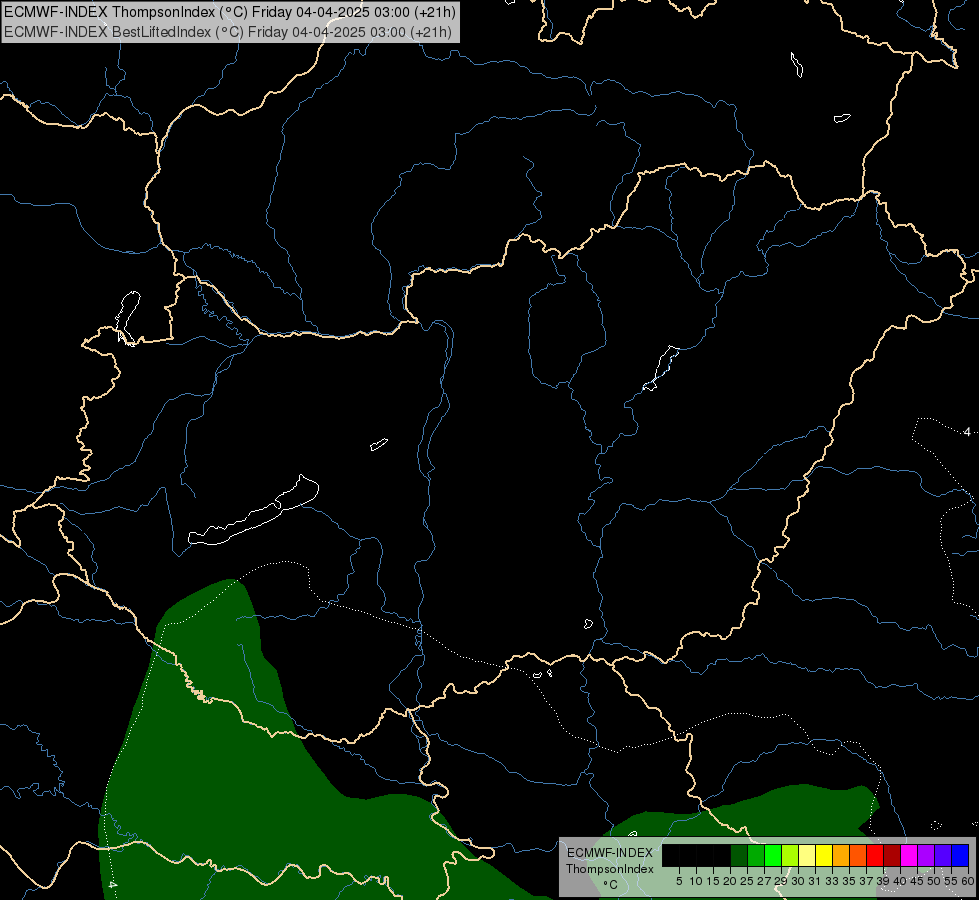The image size is (979, 900).
Task: Click the legend tick value '20'
Action: point(730,881)
